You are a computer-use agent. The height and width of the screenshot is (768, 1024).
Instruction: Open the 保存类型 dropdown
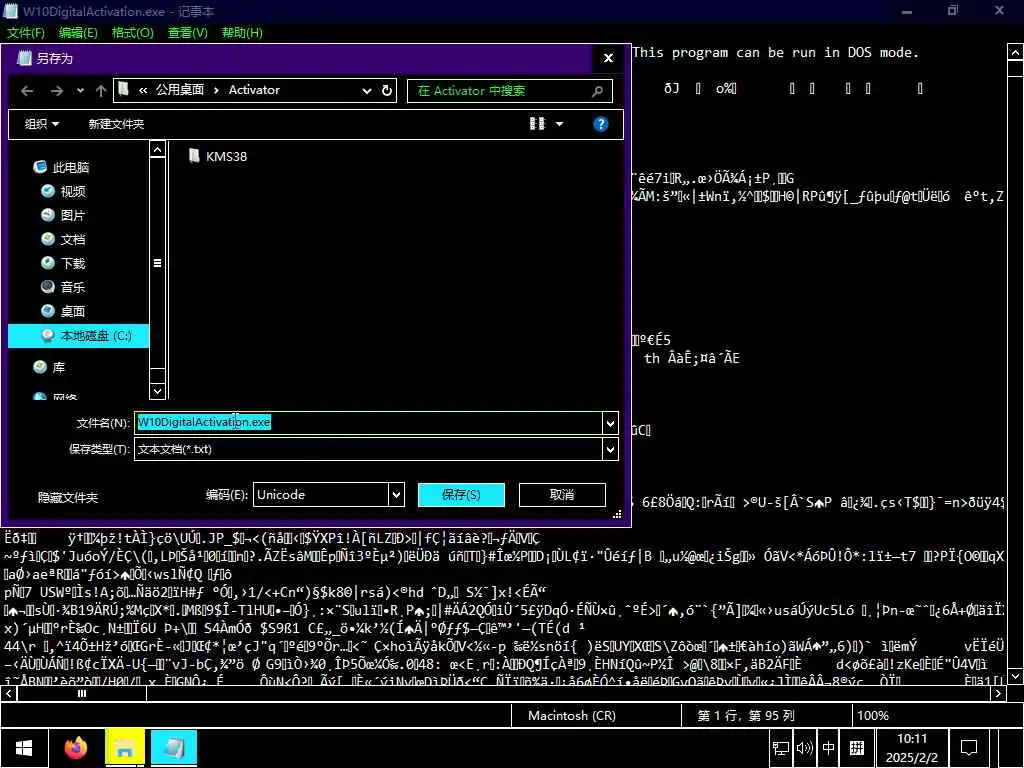tap(376, 449)
